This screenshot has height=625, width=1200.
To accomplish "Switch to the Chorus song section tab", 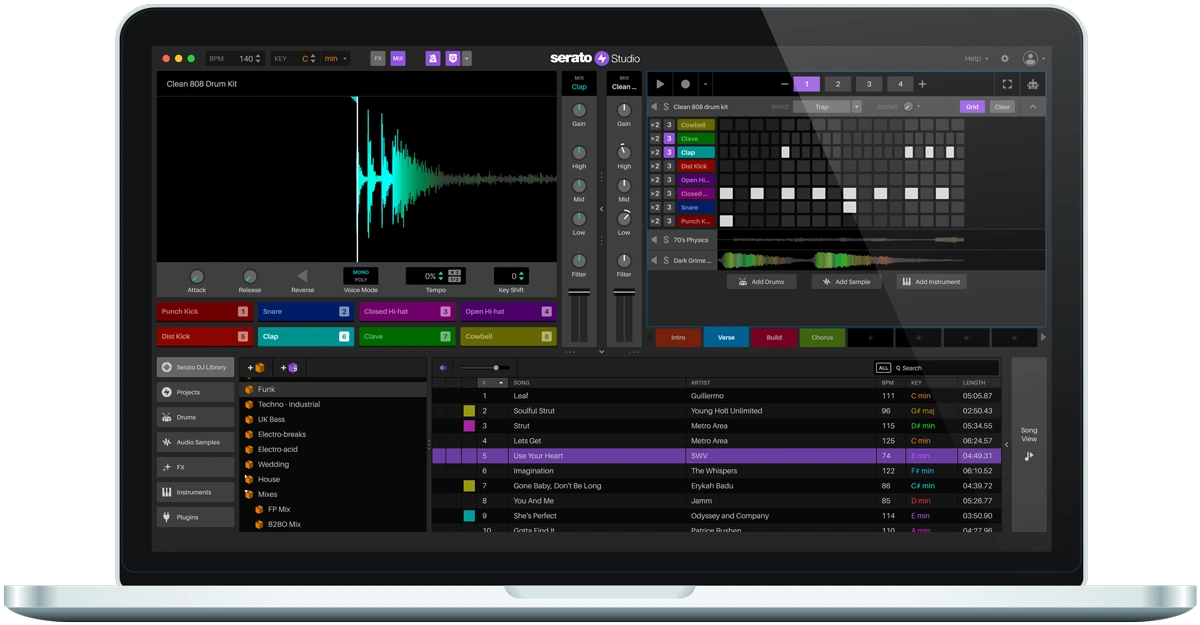I will (822, 338).
